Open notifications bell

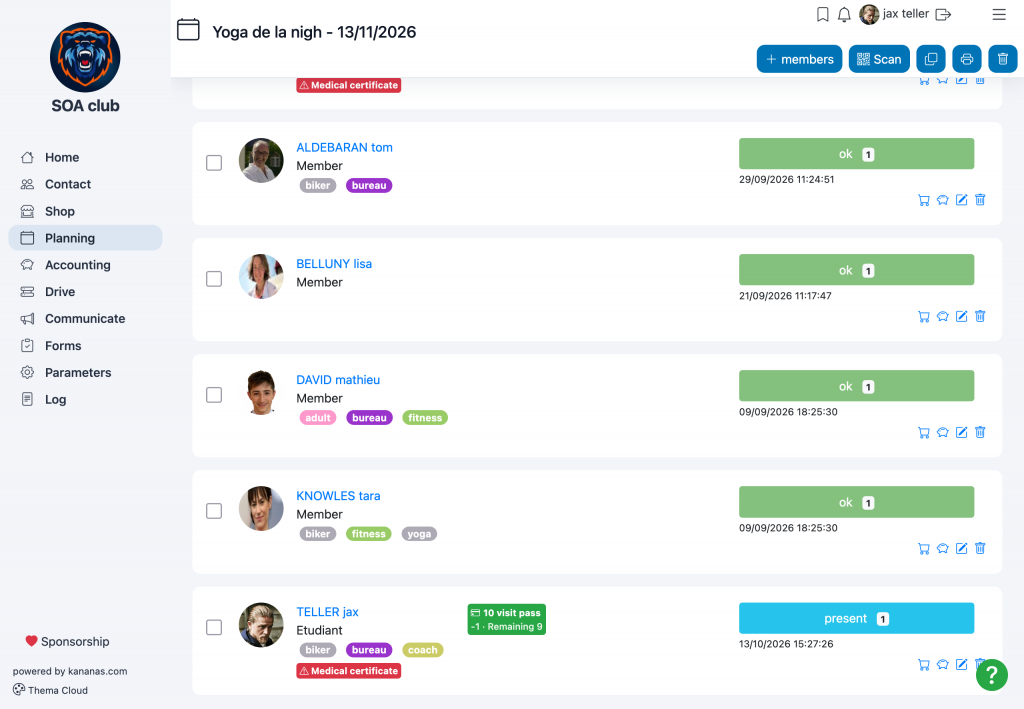844,14
